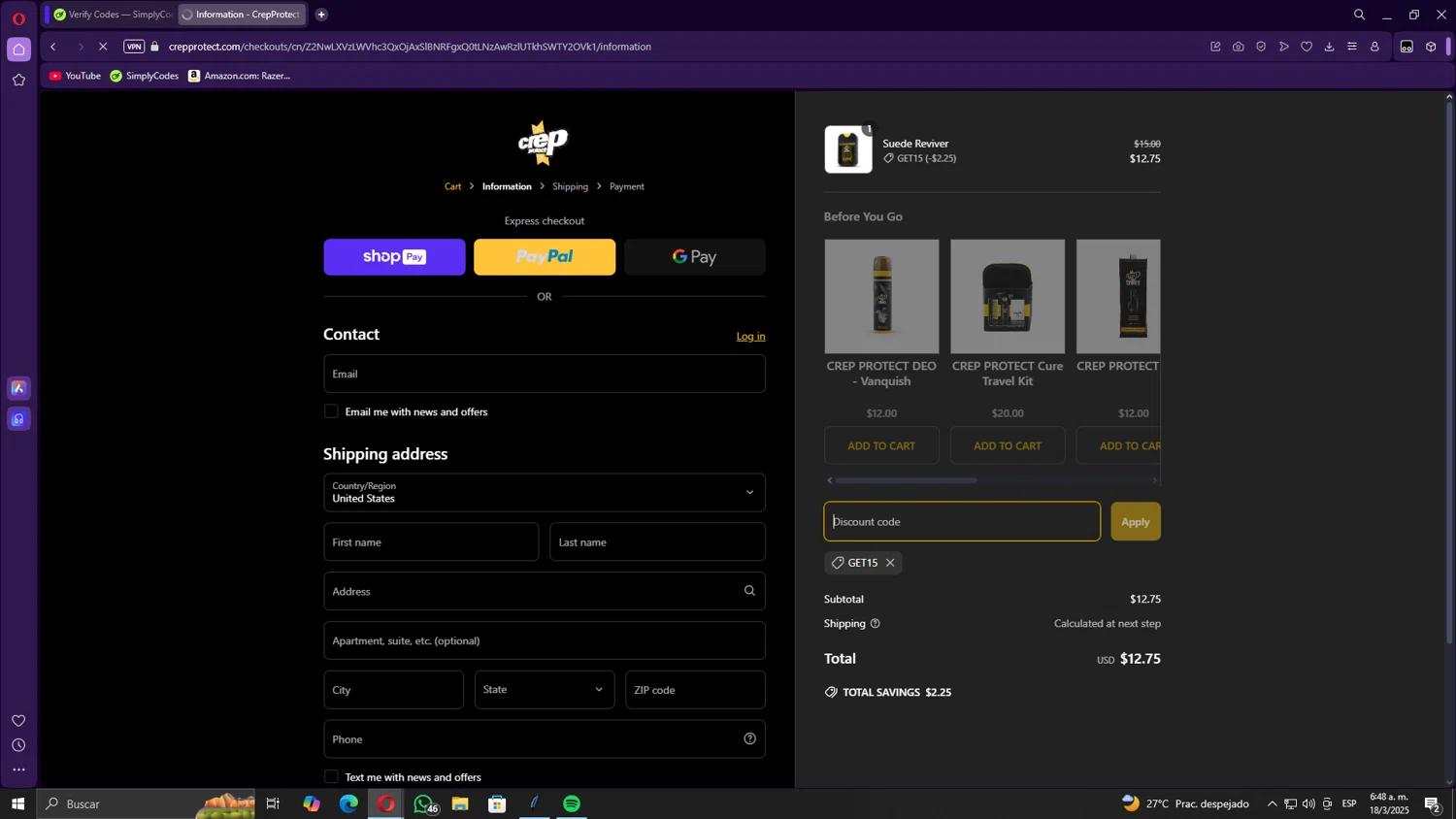Apply the discount code
The image size is (1456, 819).
(x=1136, y=522)
